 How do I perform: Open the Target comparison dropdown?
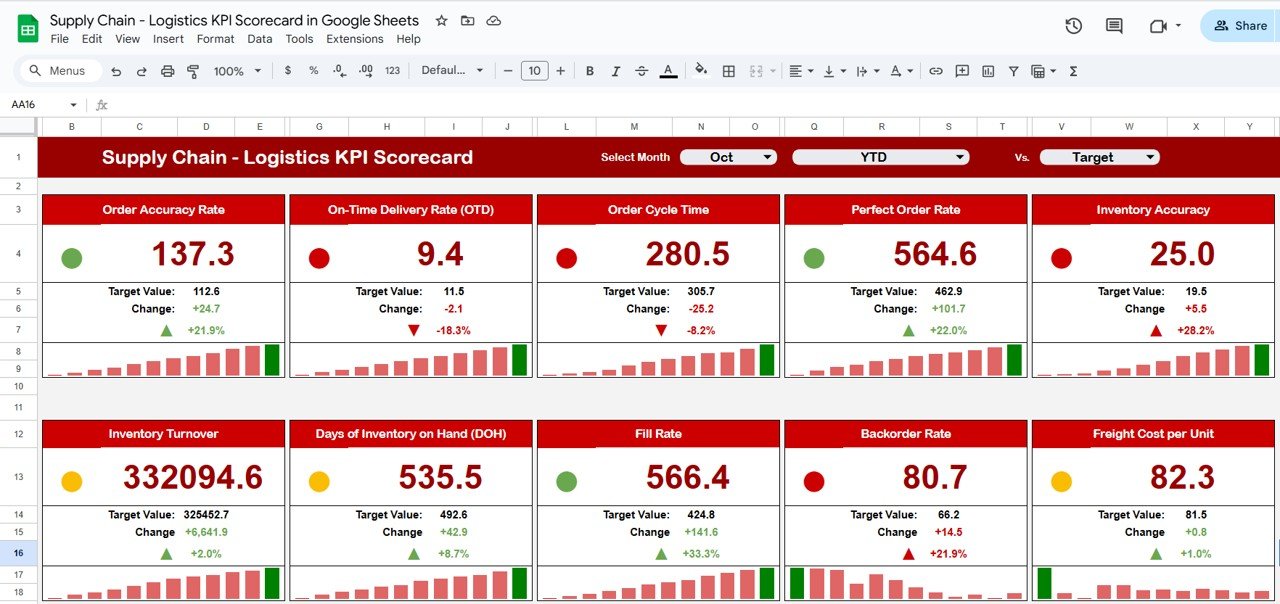(1099, 157)
